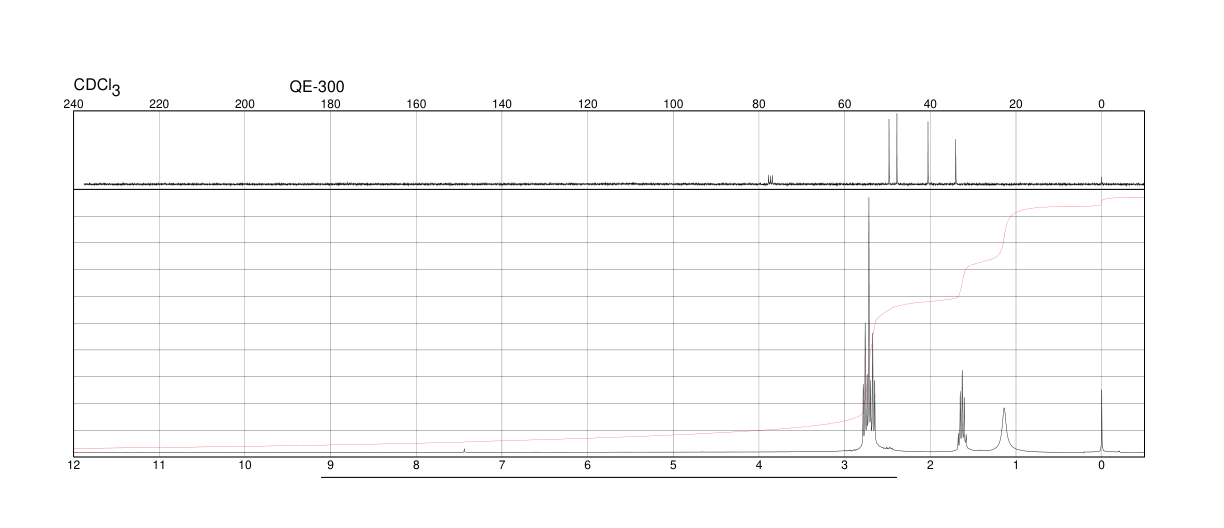The image size is (1224, 528).
Task: Click the 2 label on the proton axis
Action: [x=930, y=465]
